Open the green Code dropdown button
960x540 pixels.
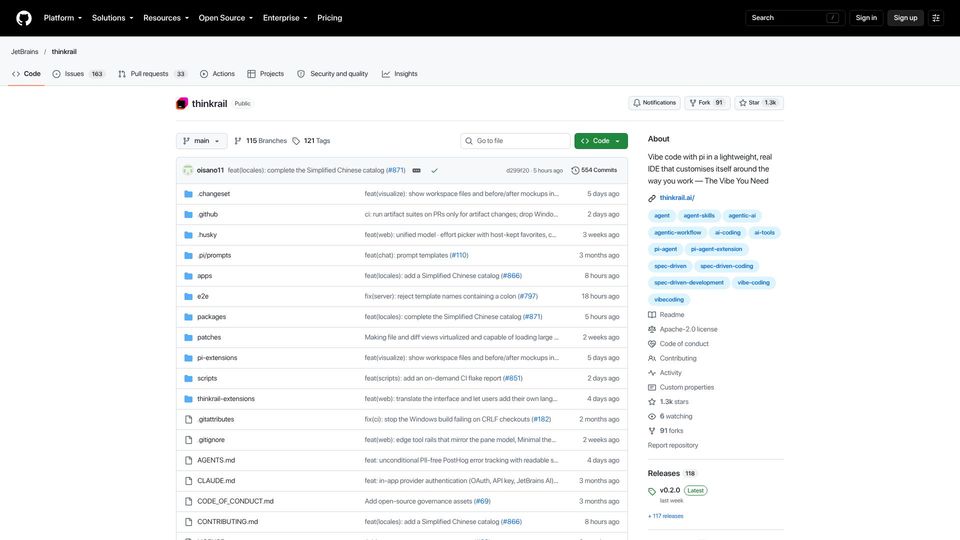pyautogui.click(x=601, y=141)
